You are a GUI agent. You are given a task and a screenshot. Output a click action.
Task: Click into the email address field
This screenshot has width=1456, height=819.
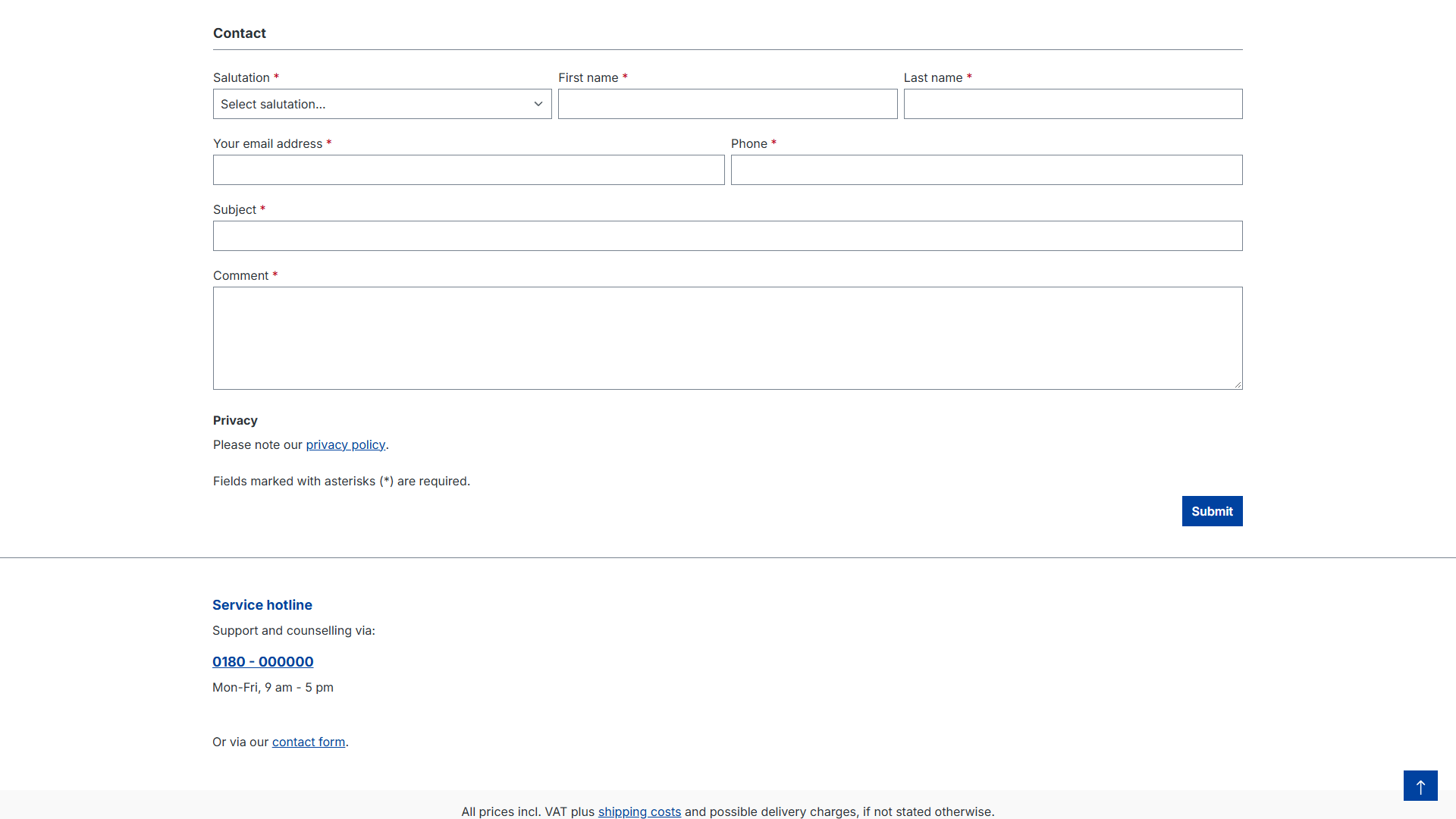[x=469, y=170]
